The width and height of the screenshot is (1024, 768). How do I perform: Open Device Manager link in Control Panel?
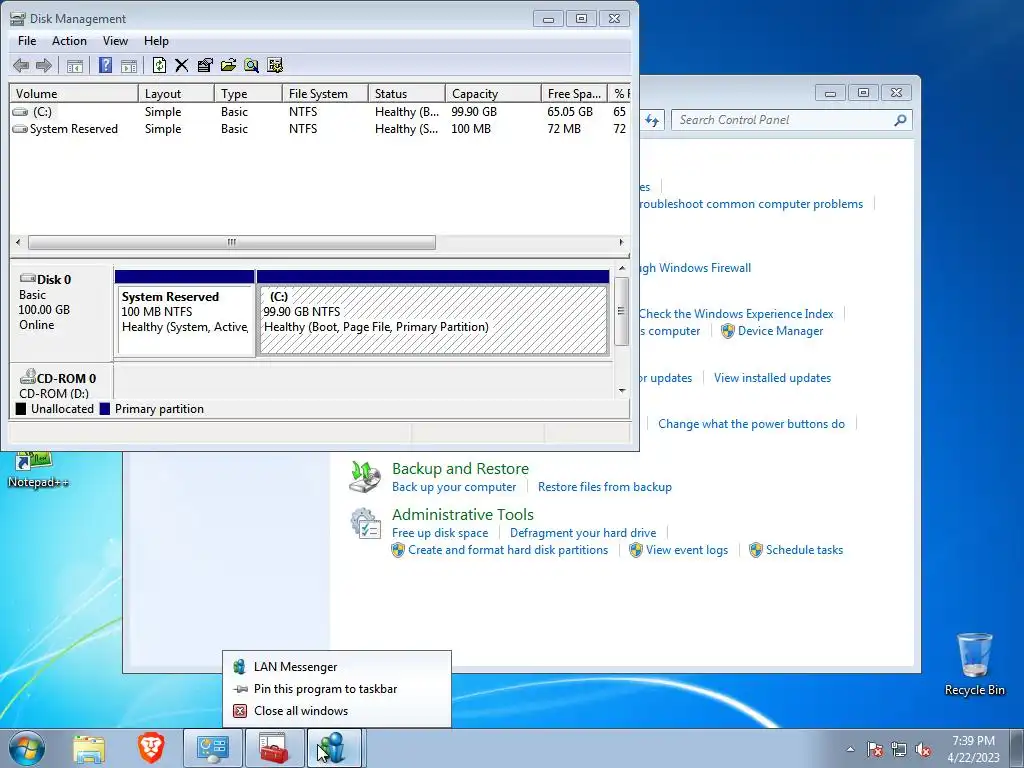(780, 331)
